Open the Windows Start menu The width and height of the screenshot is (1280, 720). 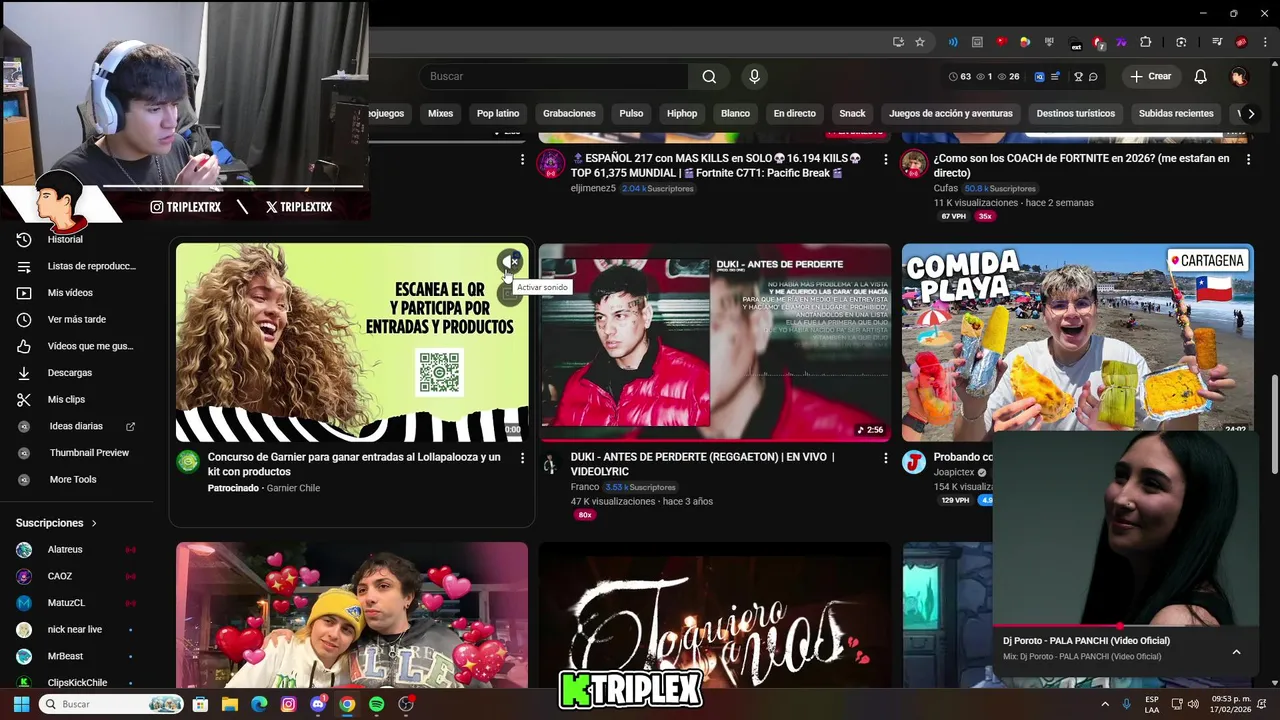pos(21,704)
